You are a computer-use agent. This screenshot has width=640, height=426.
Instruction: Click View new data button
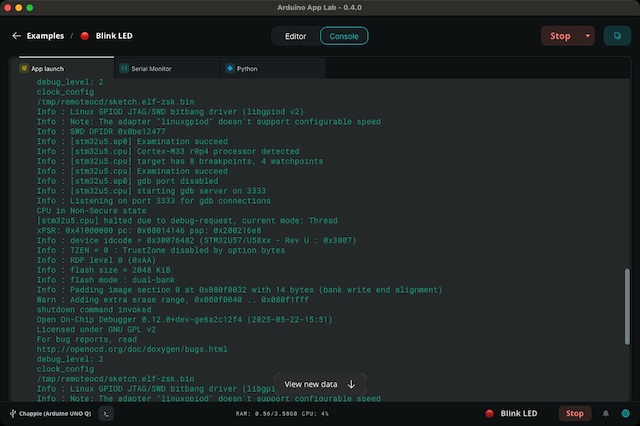pyautogui.click(x=319, y=384)
